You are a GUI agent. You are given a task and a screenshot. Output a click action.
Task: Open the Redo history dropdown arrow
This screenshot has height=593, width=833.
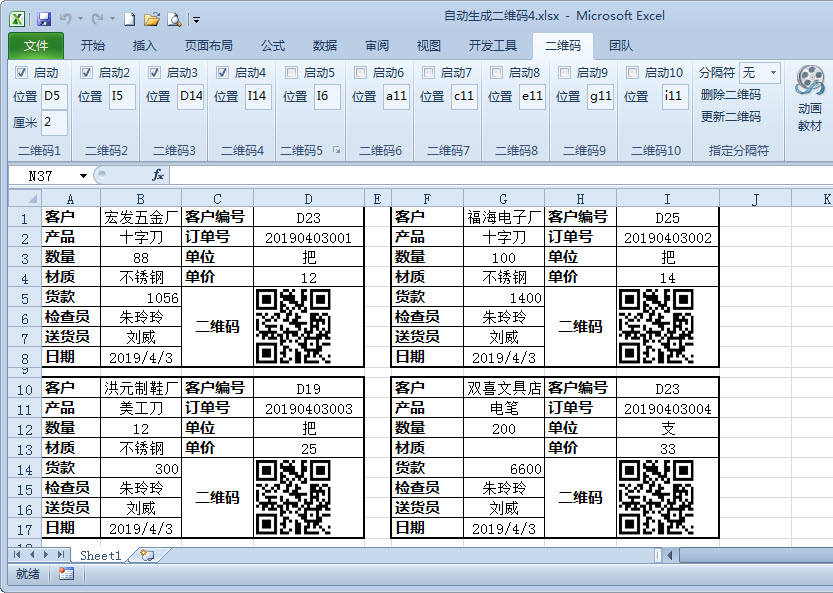112,19
